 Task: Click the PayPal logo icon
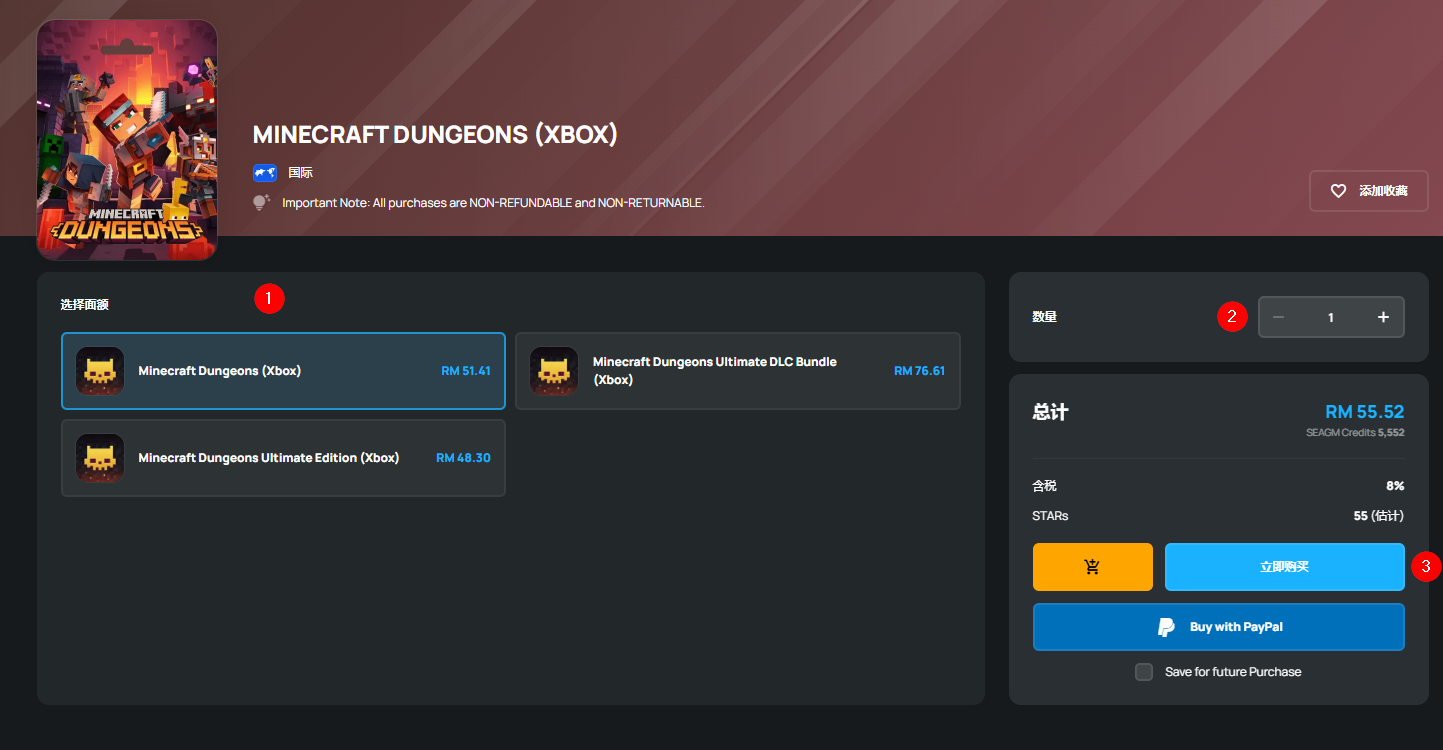[x=1166, y=627]
